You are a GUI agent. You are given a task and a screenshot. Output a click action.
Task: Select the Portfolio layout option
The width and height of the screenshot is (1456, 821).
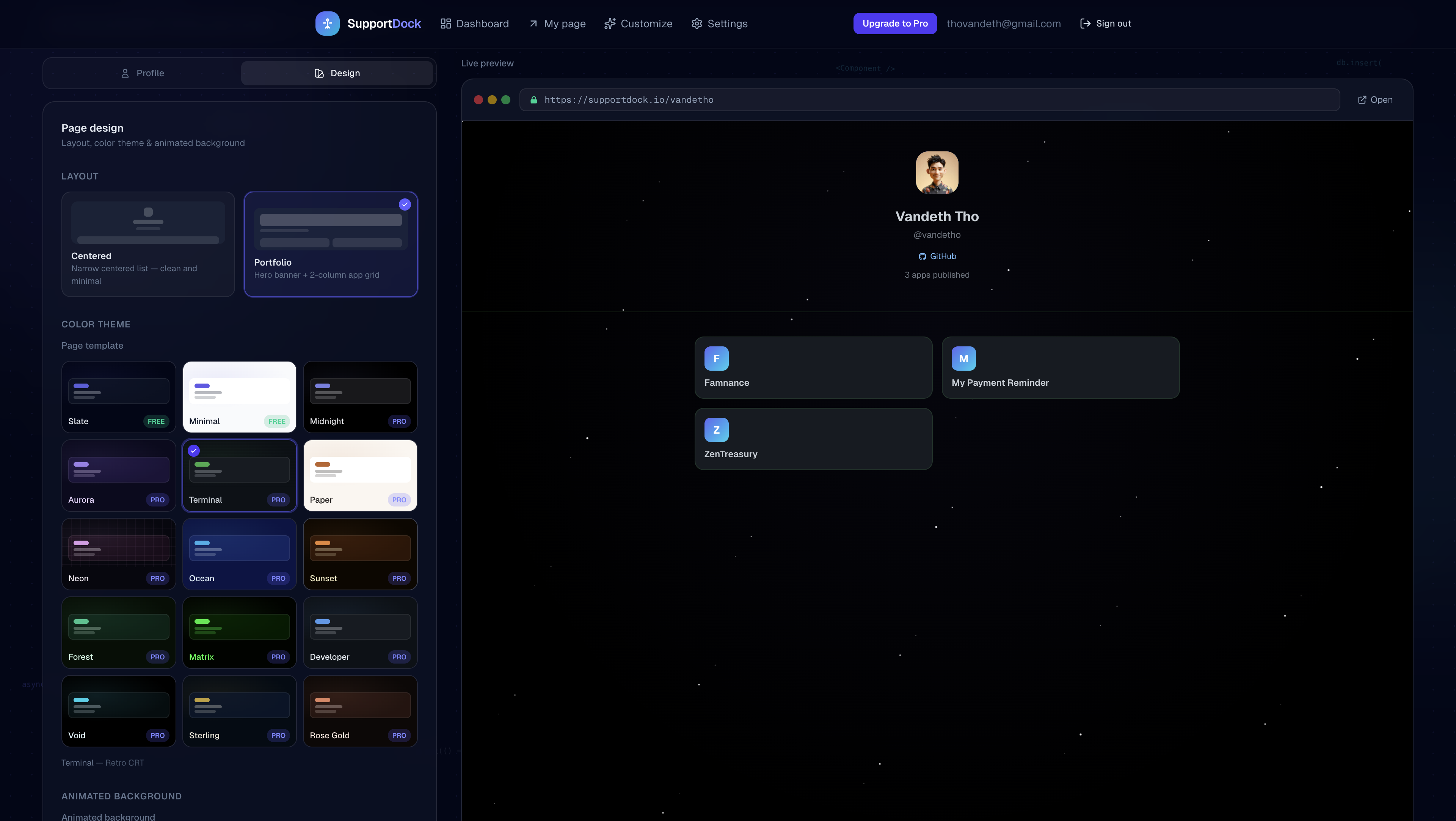pyautogui.click(x=331, y=244)
